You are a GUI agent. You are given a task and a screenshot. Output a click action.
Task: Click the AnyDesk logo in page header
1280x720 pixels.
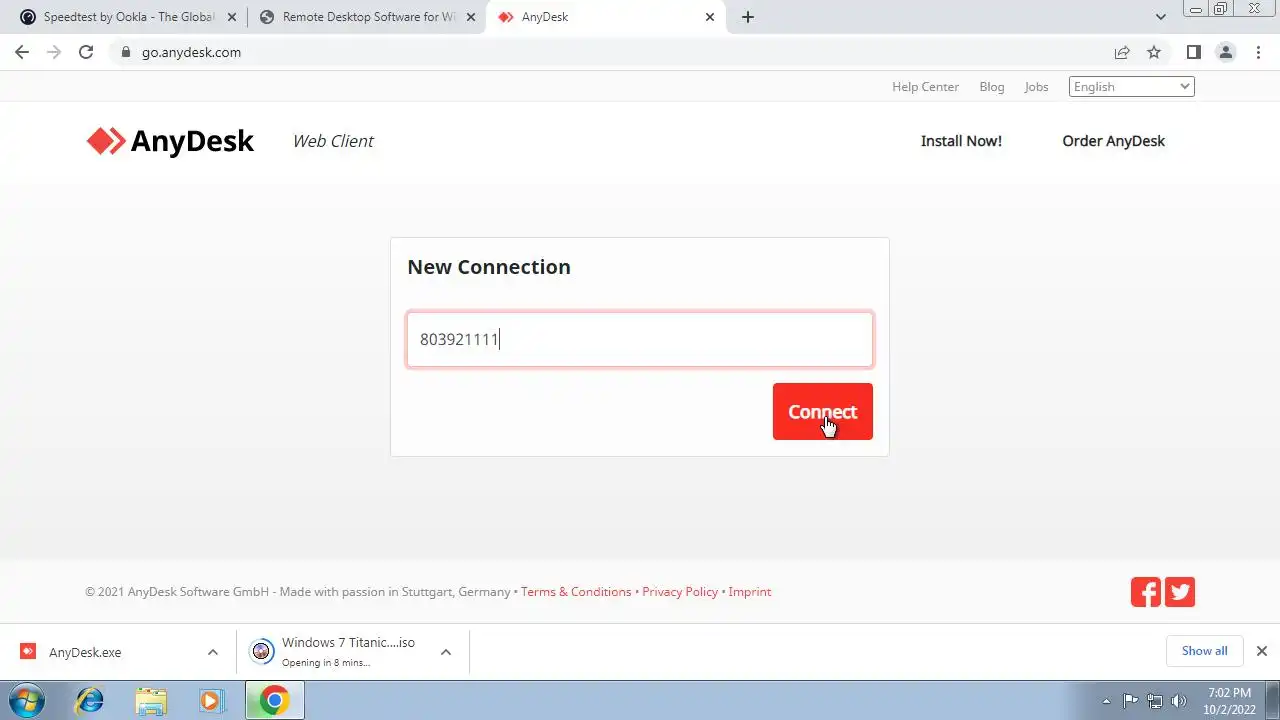pos(170,141)
